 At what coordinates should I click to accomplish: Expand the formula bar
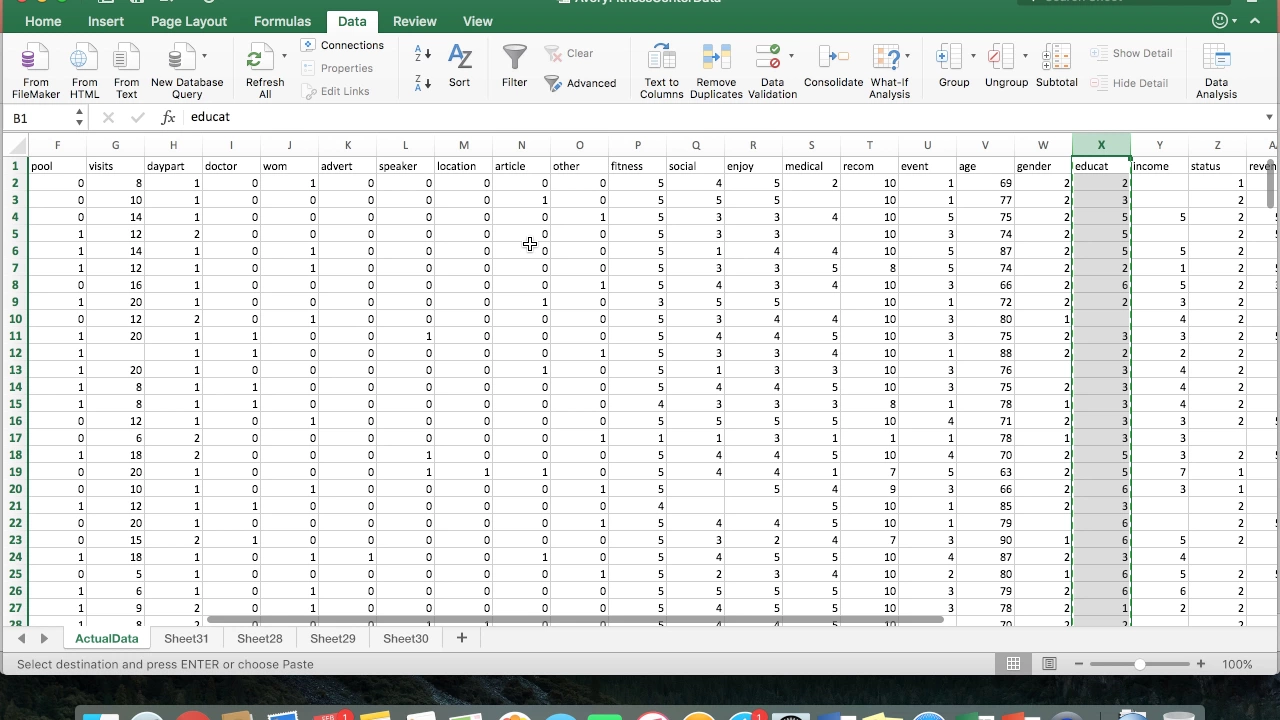(x=1269, y=118)
